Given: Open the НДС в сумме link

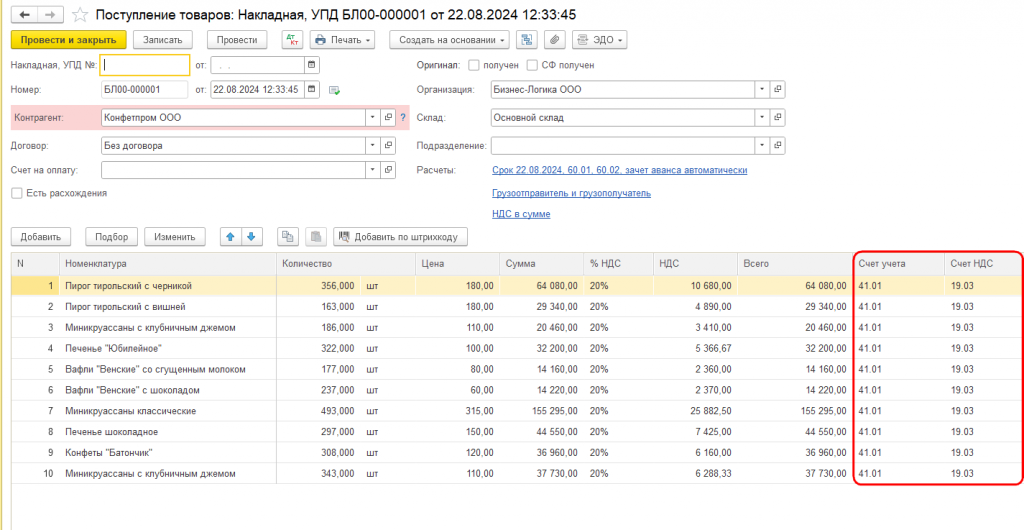Looking at the screenshot, I should 520,214.
